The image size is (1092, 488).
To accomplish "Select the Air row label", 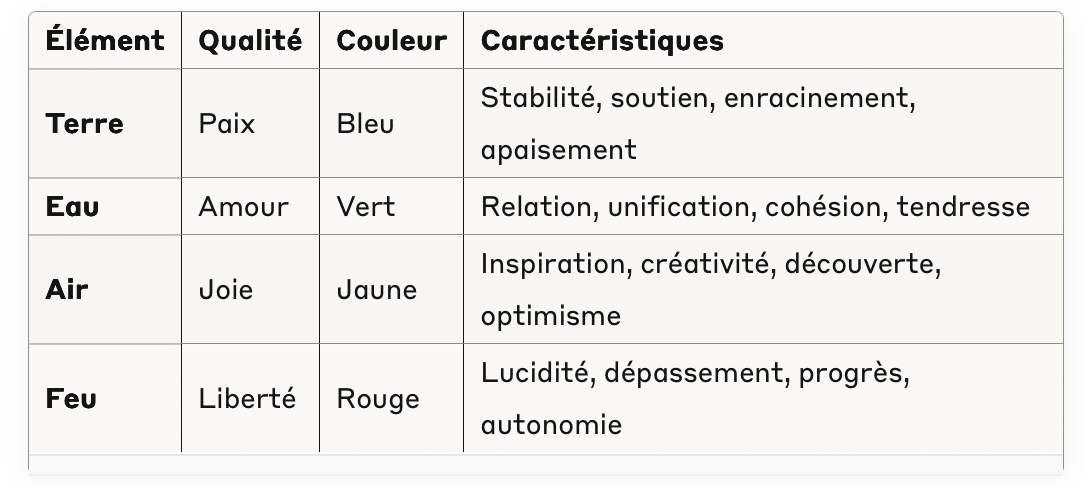I will click(x=67, y=290).
